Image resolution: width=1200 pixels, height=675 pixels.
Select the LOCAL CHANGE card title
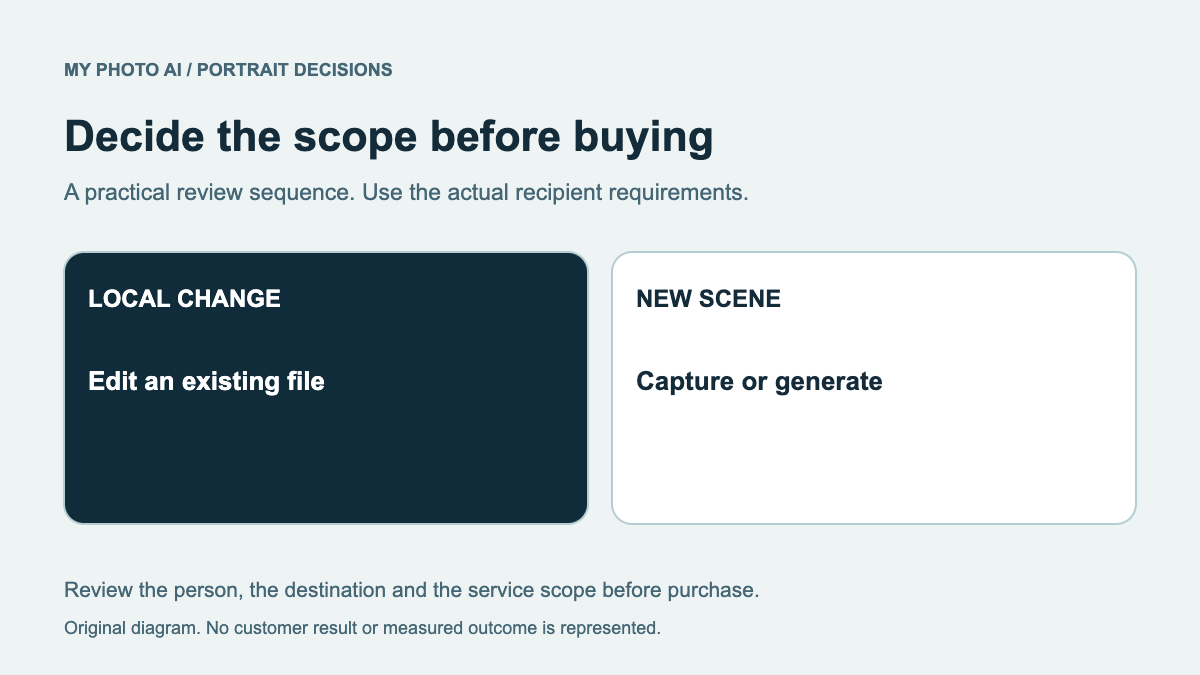click(x=184, y=298)
